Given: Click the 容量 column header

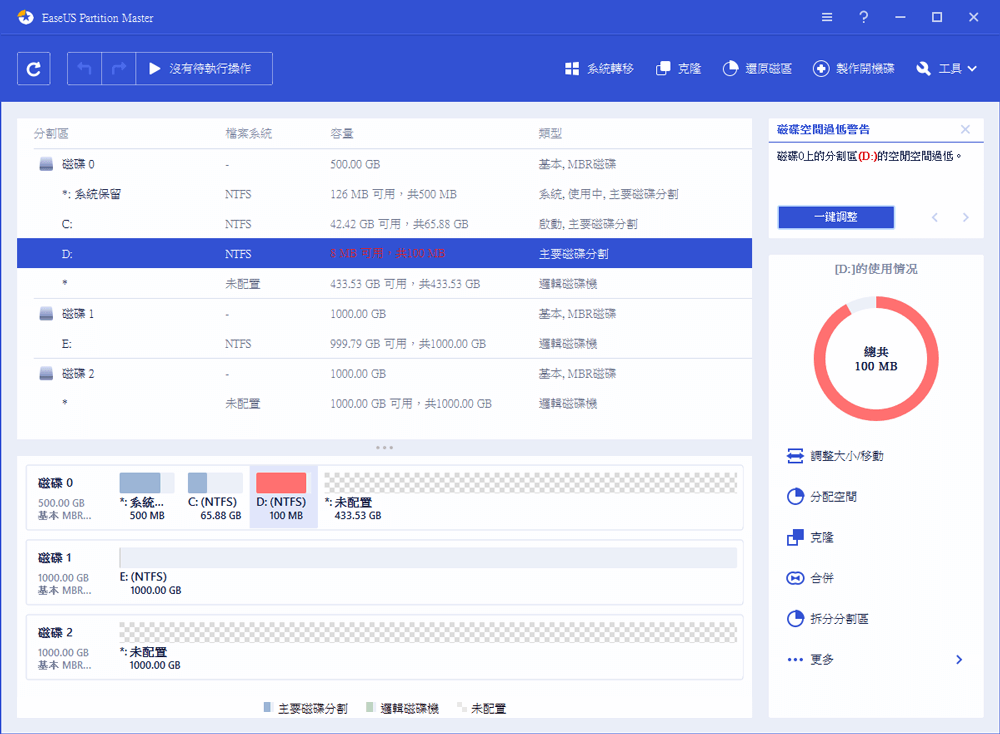Looking at the screenshot, I should point(342,133).
